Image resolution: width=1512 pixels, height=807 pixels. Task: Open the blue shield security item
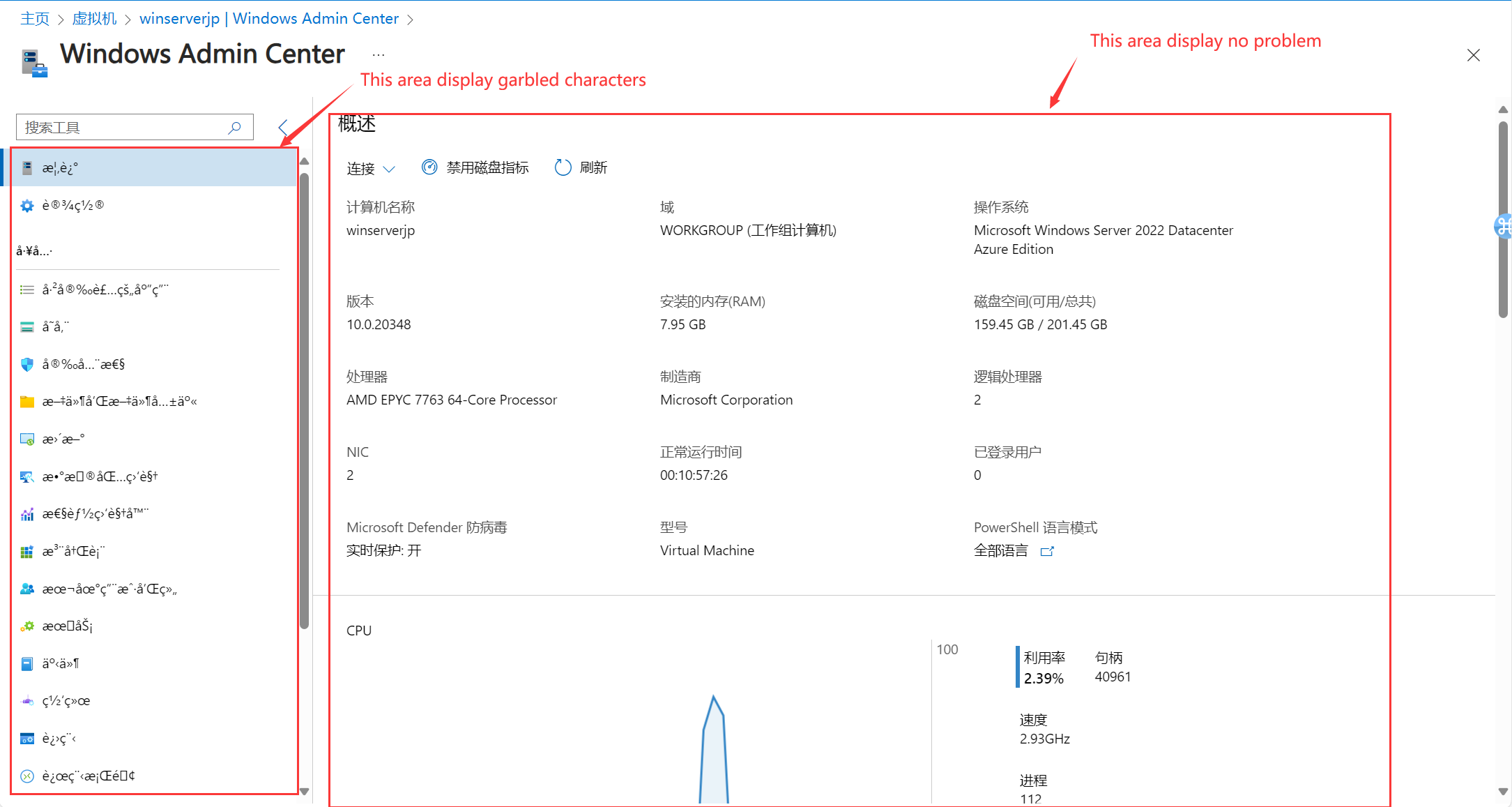click(150, 364)
